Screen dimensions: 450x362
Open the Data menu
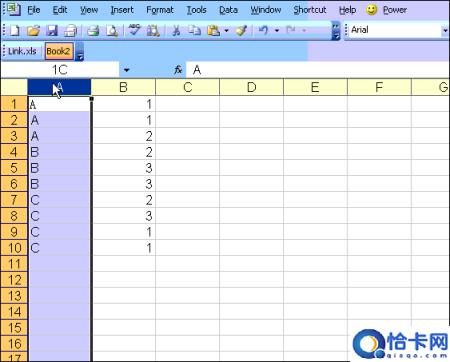[228, 10]
